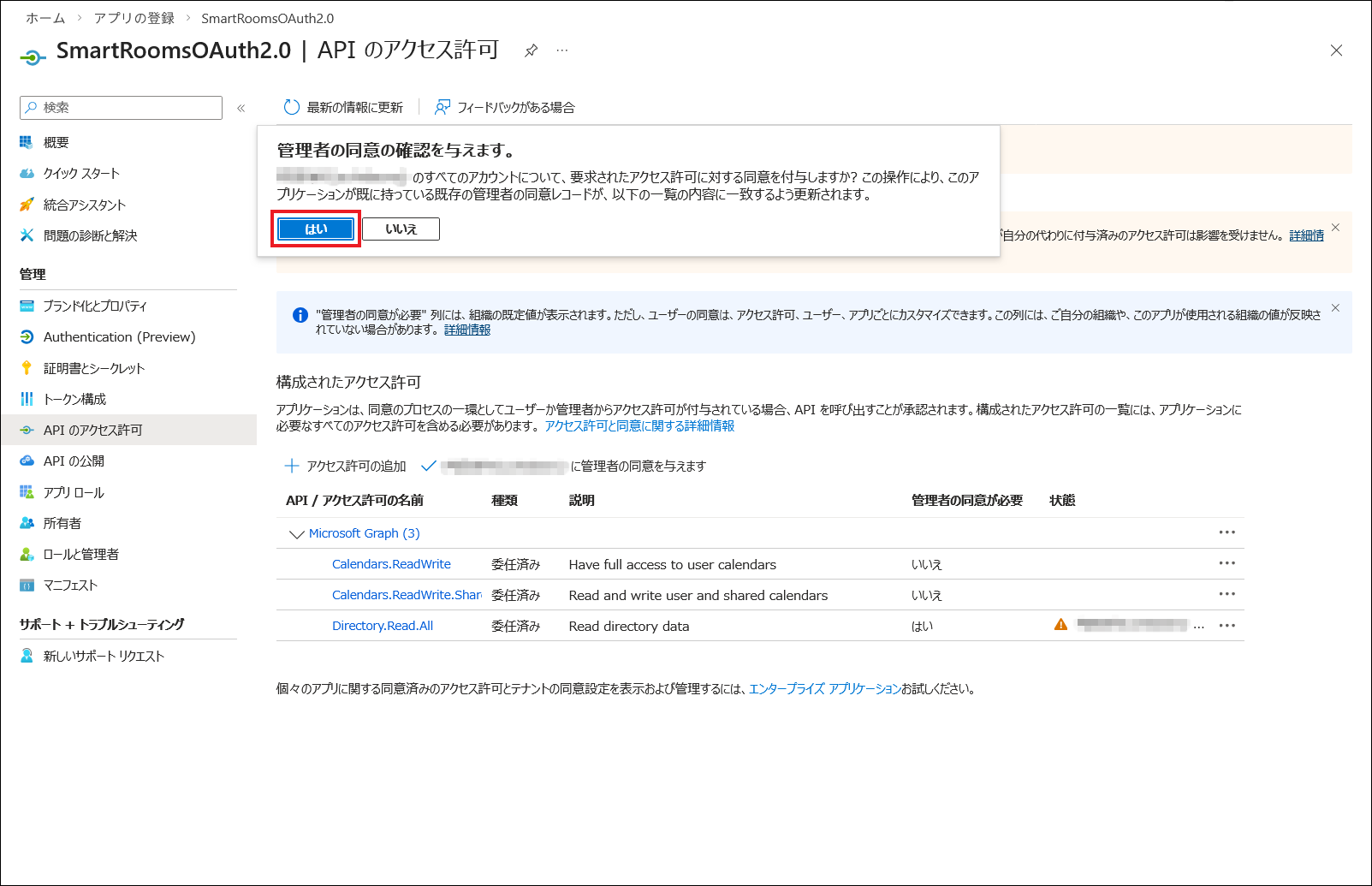Click the 最新の情報に更新 refresh icon
This screenshot has height=886, width=1372.
tap(292, 107)
